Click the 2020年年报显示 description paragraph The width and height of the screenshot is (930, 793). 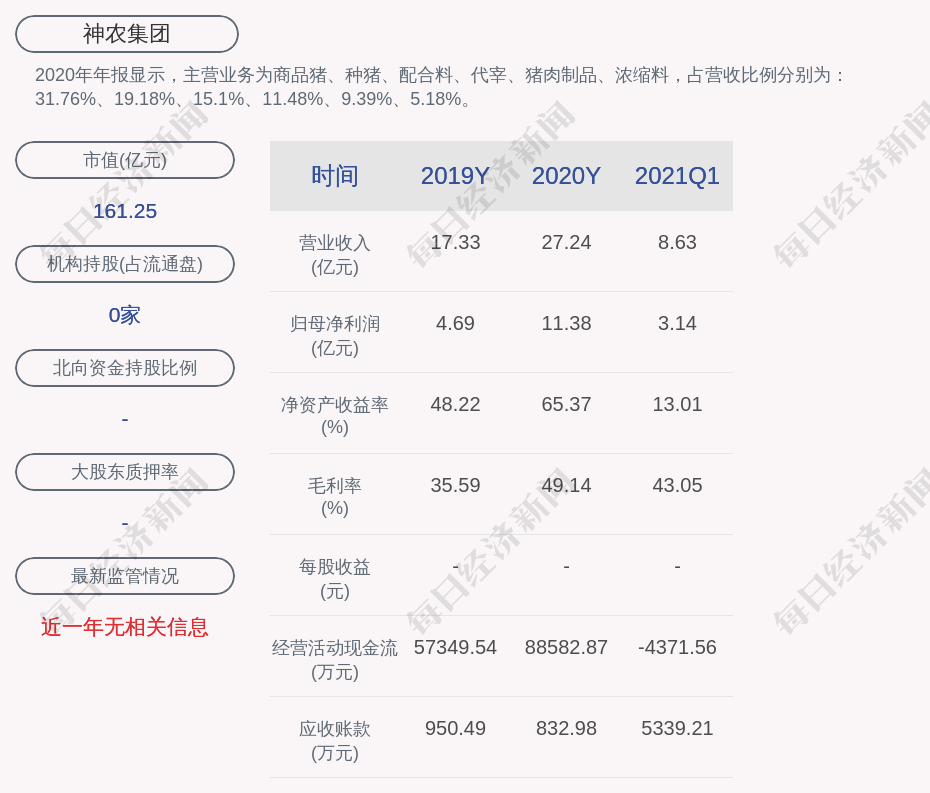pos(439,87)
